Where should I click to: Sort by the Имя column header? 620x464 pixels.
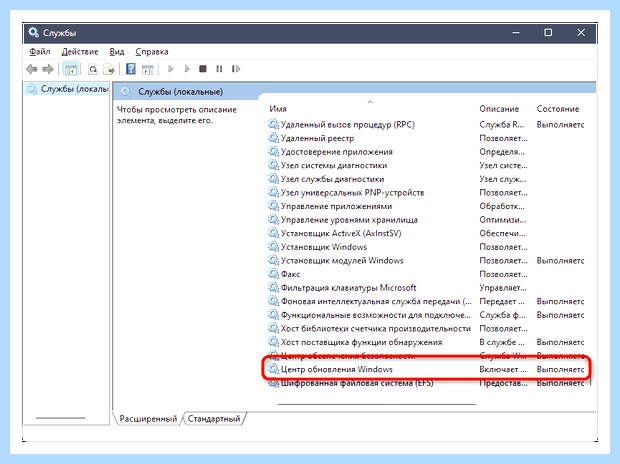pos(278,109)
